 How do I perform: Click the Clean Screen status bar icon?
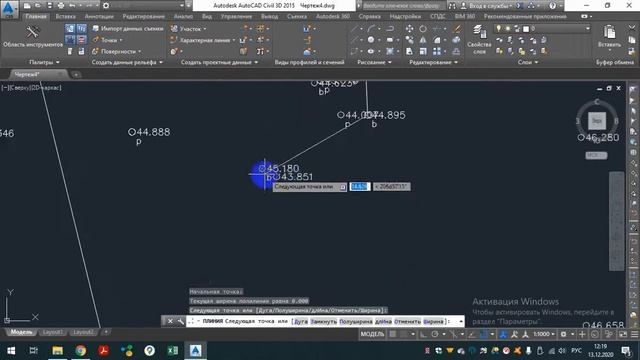[x=623, y=334]
